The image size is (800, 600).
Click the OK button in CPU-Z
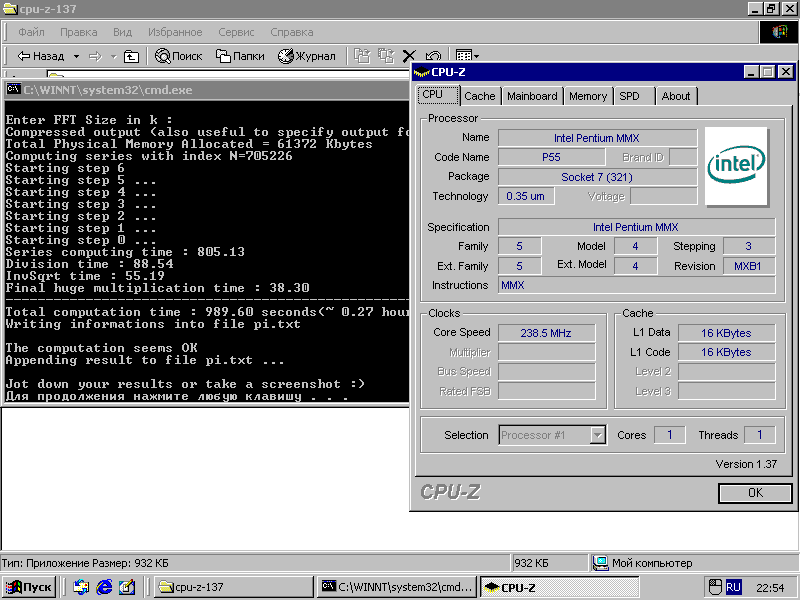755,493
